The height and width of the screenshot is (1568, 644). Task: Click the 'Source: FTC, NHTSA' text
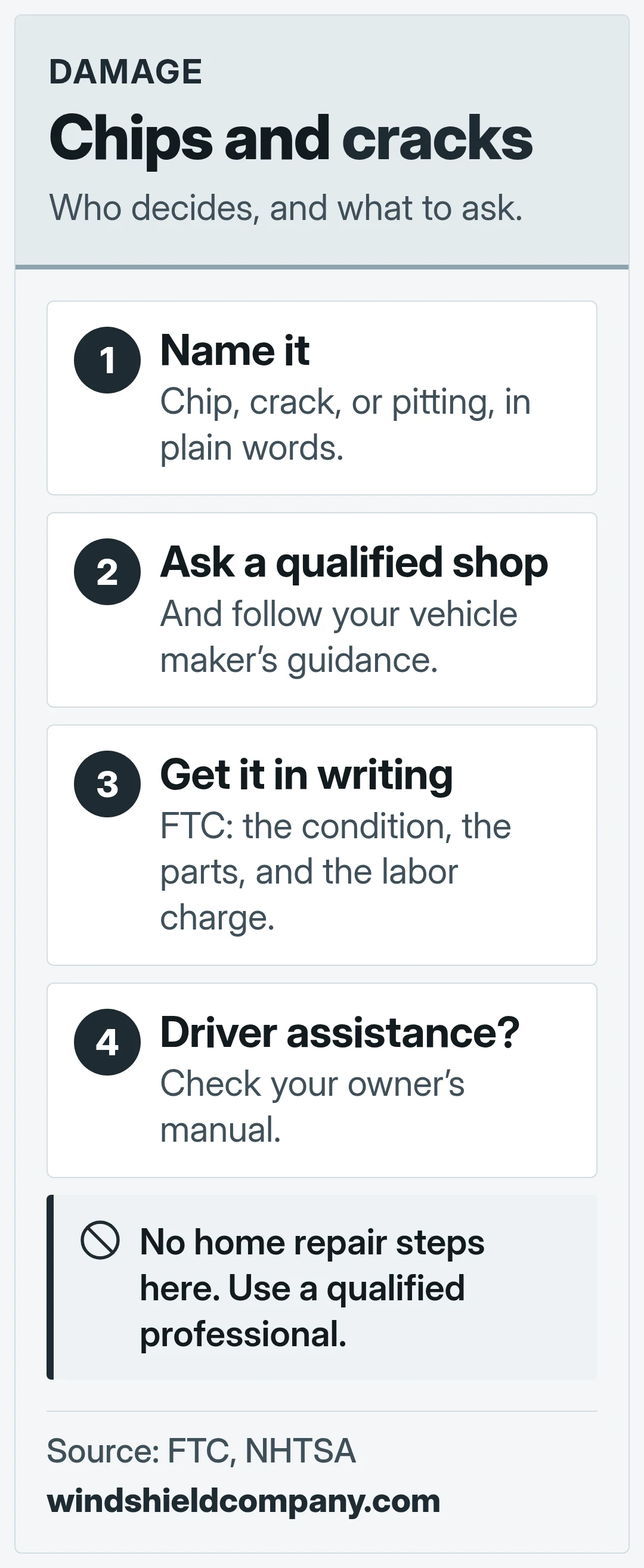202,1451
